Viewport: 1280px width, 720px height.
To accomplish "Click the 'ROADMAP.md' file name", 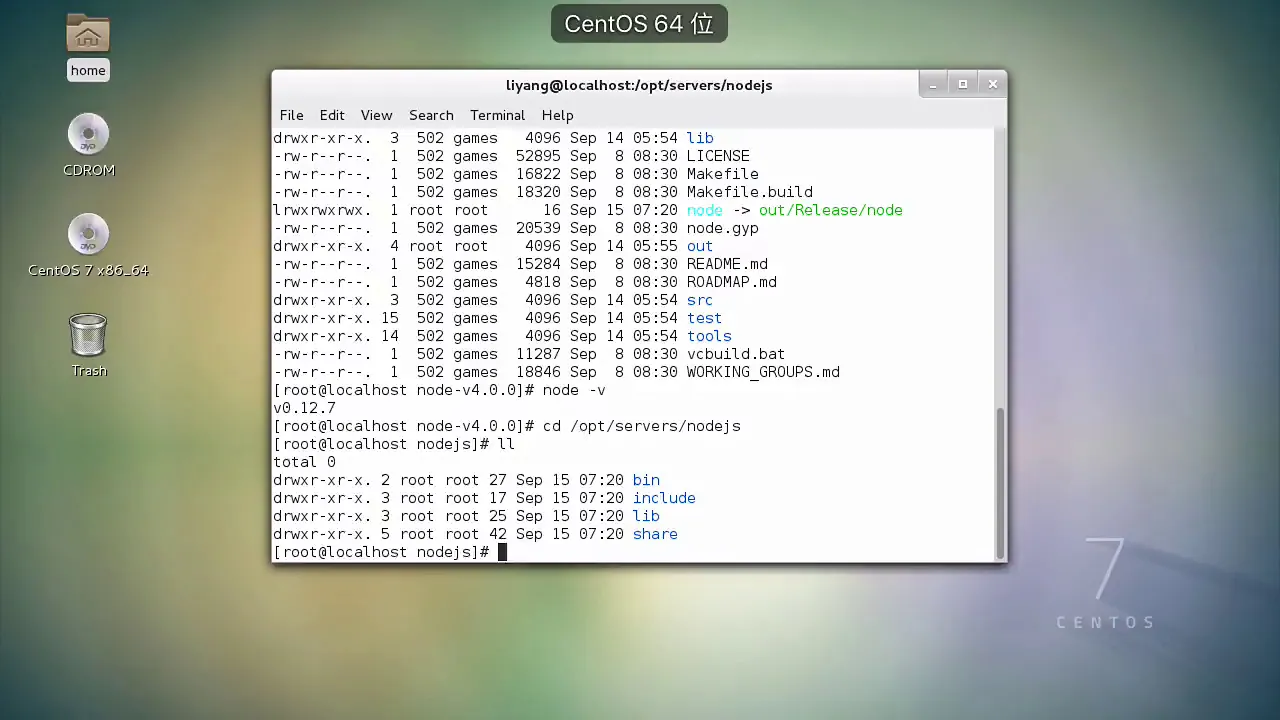I will pyautogui.click(x=732, y=282).
